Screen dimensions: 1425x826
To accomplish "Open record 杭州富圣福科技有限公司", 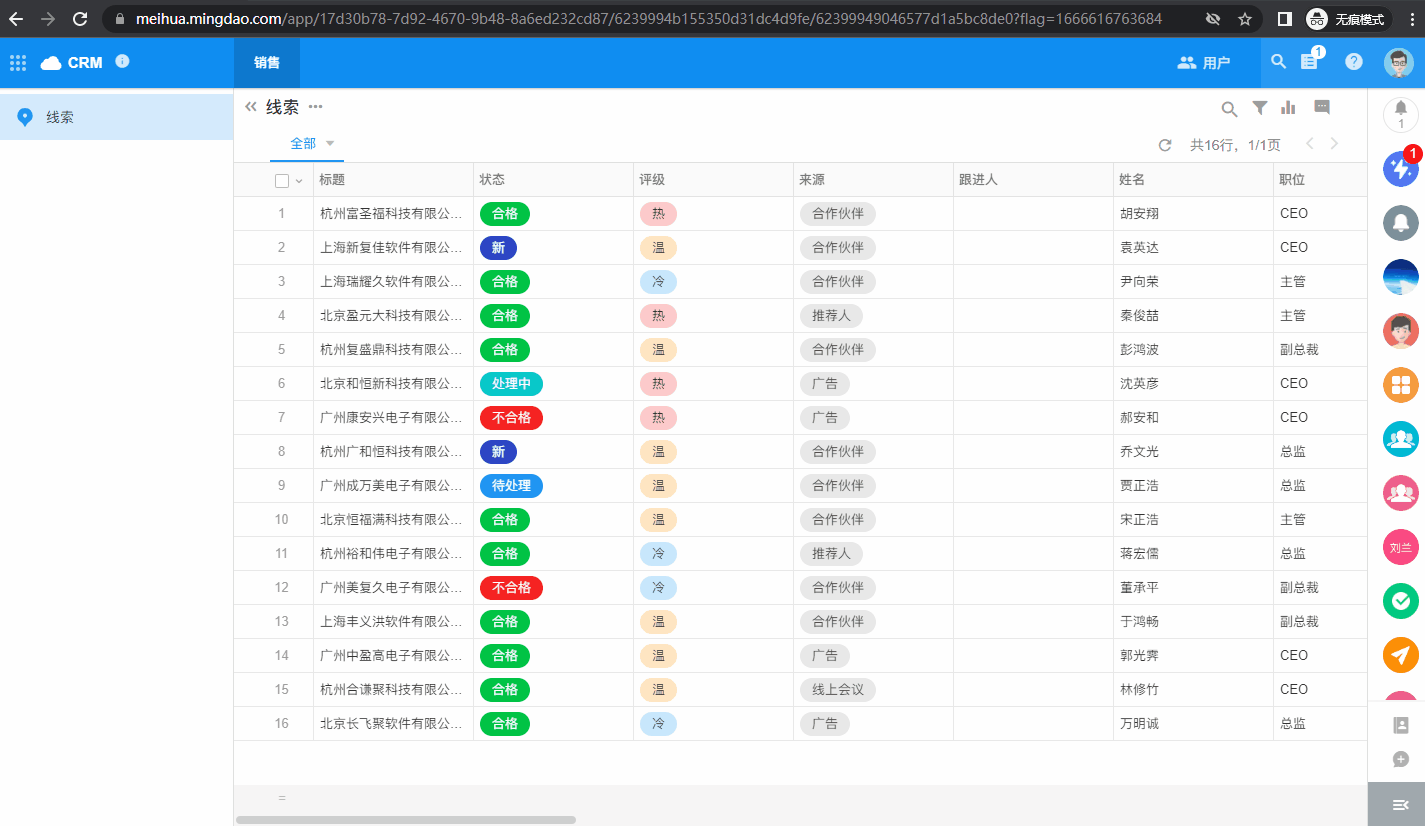I will (x=390, y=214).
